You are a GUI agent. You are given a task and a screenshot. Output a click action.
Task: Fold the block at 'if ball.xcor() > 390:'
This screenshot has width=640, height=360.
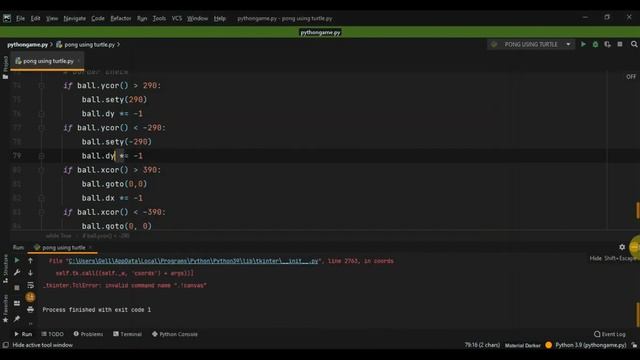point(41,170)
